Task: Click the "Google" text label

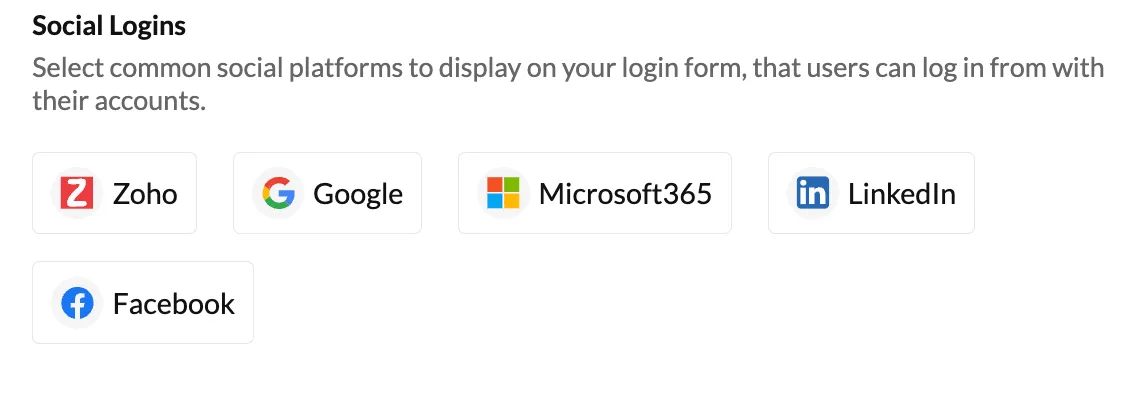Action: click(x=358, y=195)
